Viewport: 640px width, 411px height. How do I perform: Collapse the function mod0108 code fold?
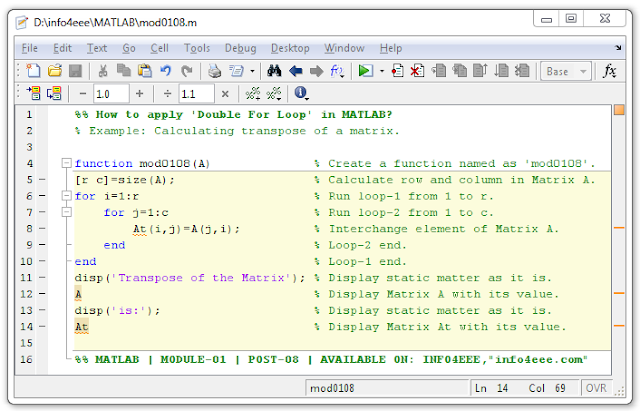pyautogui.click(x=67, y=163)
